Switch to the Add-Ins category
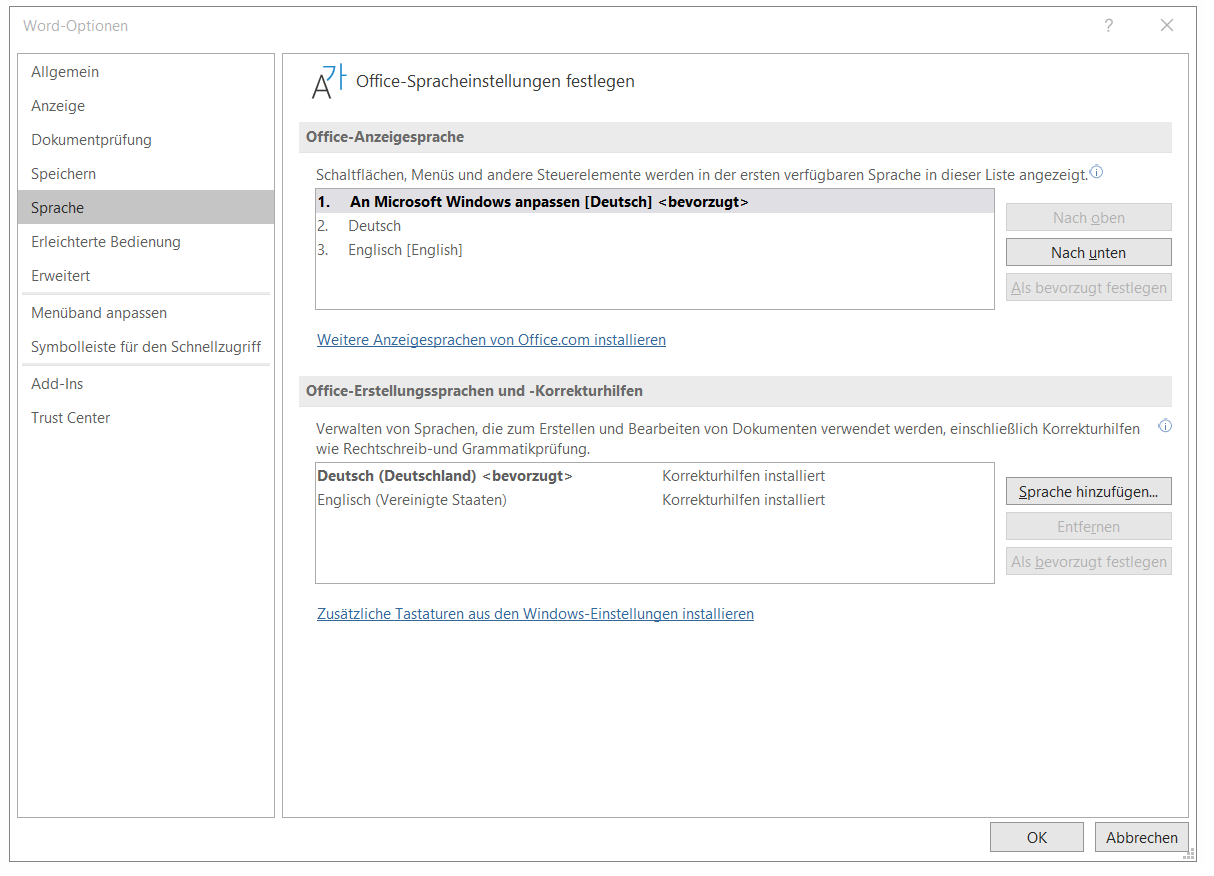Image resolution: width=1214 pixels, height=876 pixels. 146,384
